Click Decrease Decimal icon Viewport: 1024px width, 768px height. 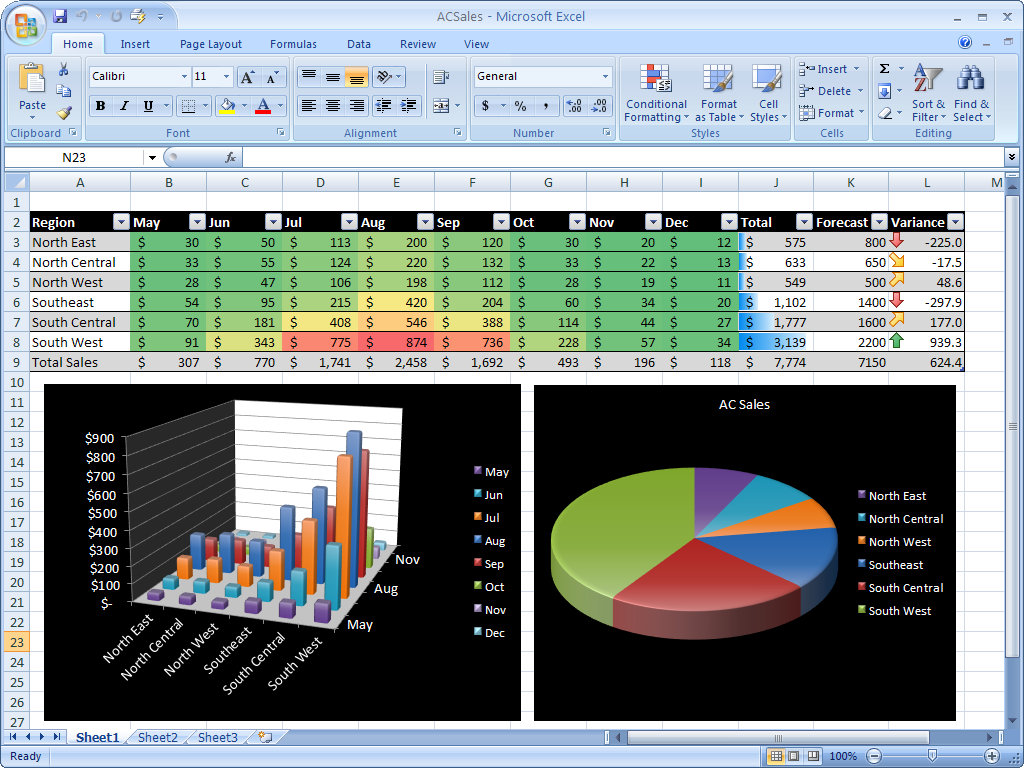tap(599, 106)
